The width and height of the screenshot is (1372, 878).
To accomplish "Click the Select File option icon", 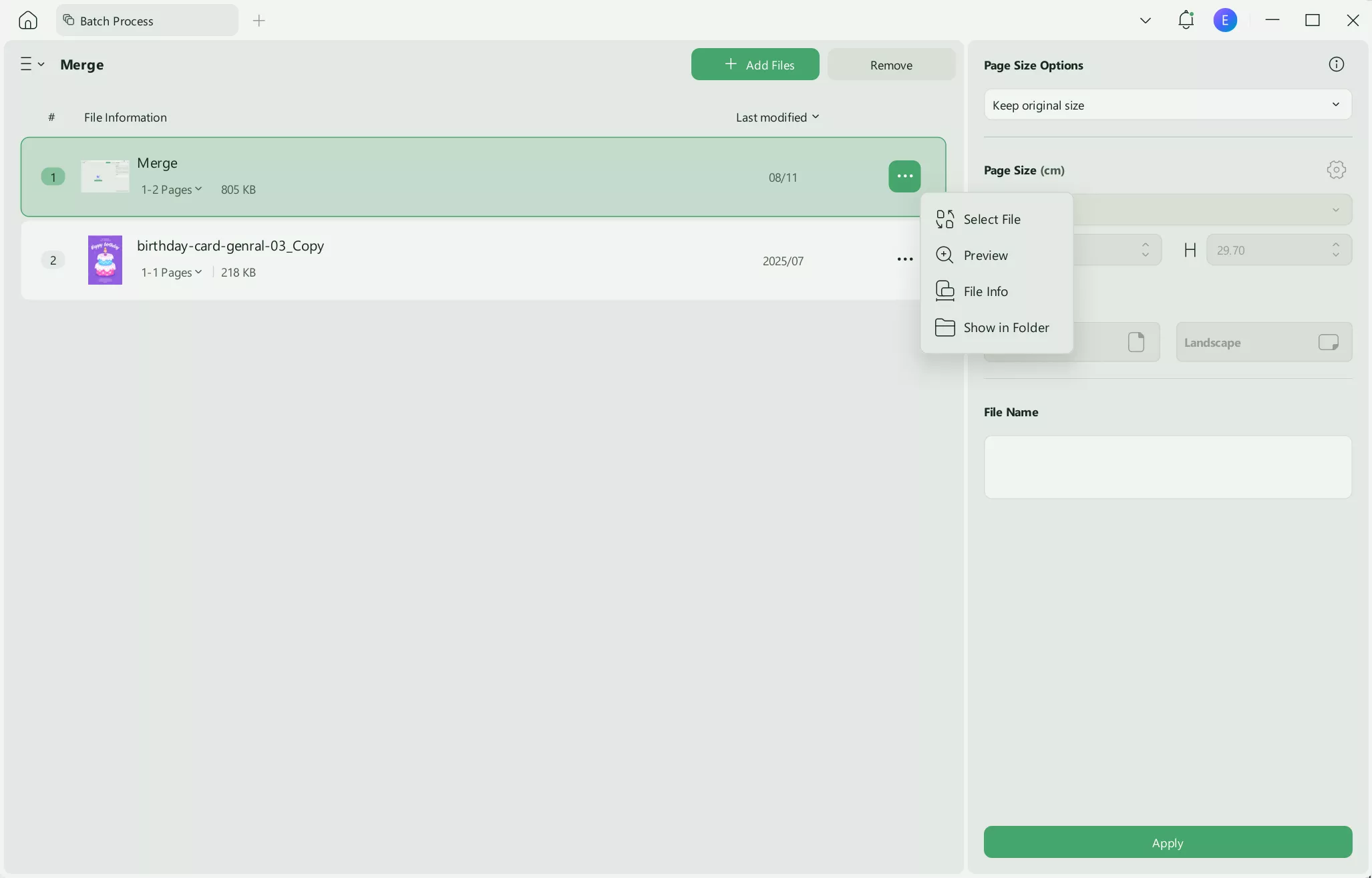I will 945,219.
